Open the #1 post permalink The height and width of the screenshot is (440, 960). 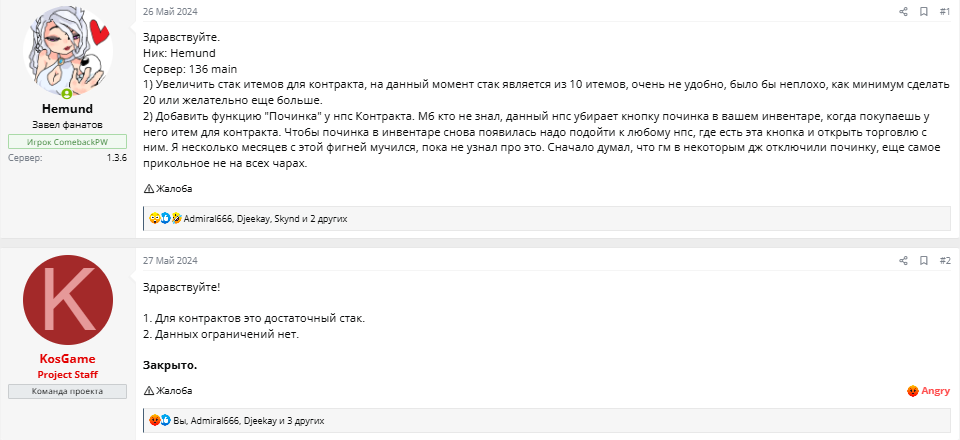pos(945,12)
